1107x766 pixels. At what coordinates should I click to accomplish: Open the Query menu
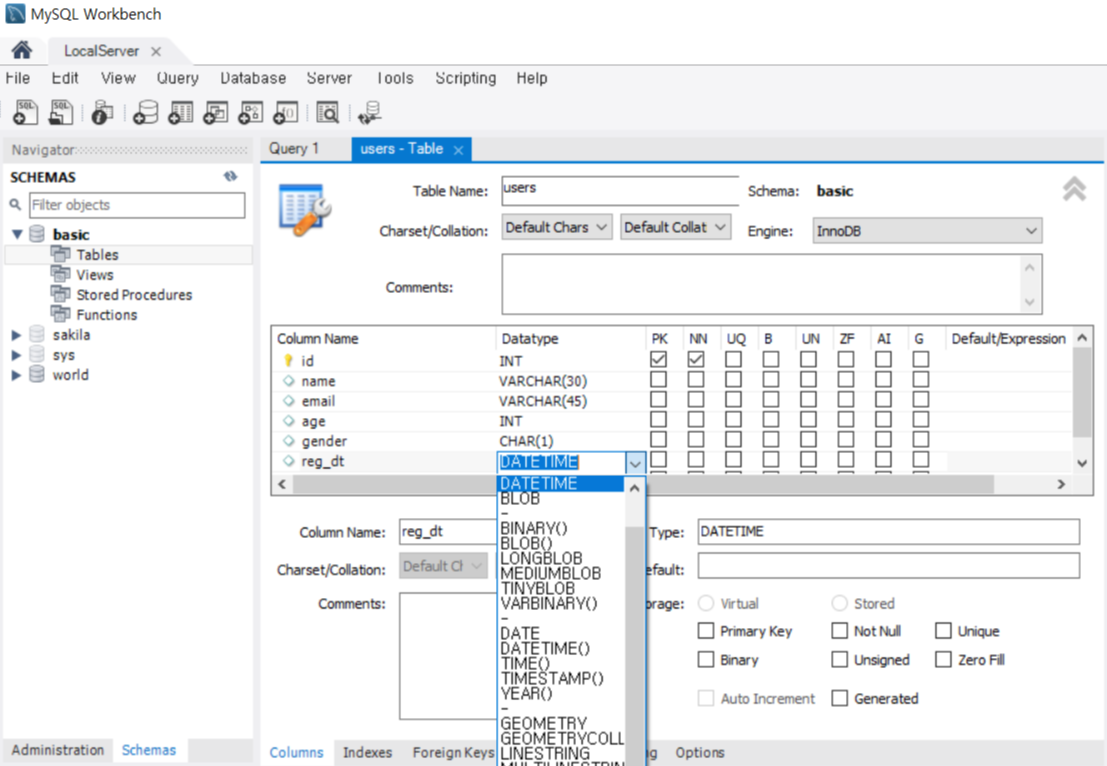click(177, 78)
